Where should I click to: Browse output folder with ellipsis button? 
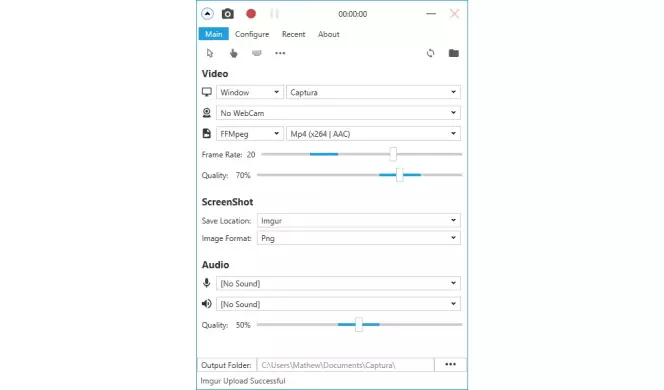tap(451, 365)
